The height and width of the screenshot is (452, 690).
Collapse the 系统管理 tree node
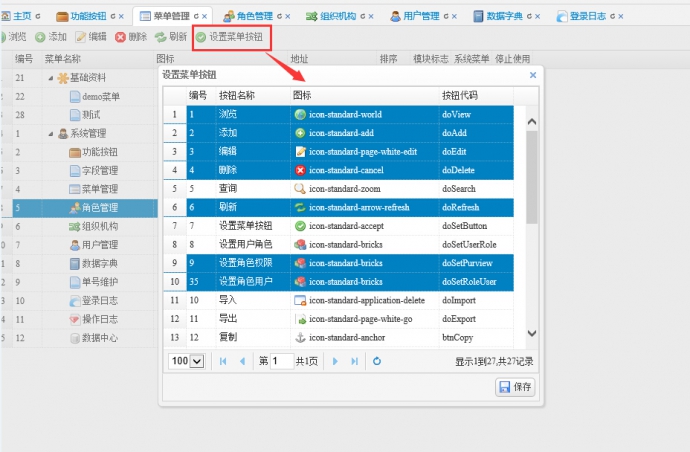pyautogui.click(x=51, y=134)
